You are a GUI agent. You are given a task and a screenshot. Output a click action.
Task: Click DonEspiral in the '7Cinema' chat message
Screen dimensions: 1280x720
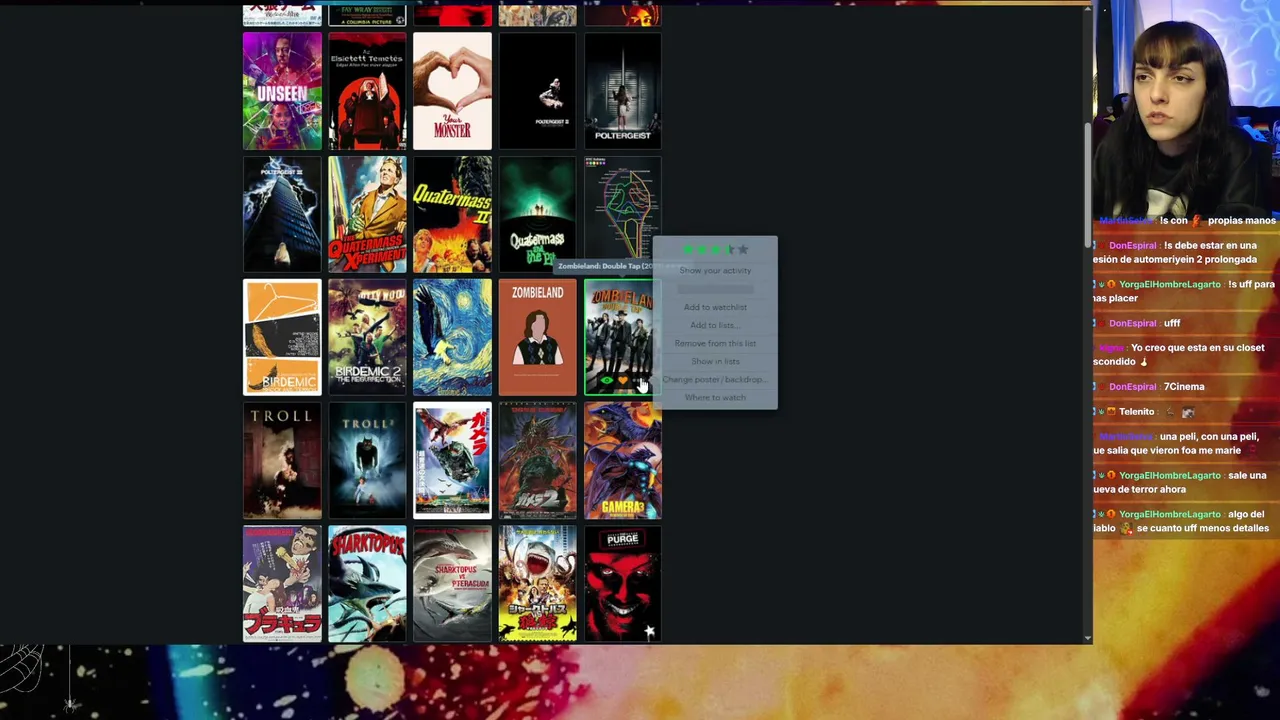tap(1133, 386)
